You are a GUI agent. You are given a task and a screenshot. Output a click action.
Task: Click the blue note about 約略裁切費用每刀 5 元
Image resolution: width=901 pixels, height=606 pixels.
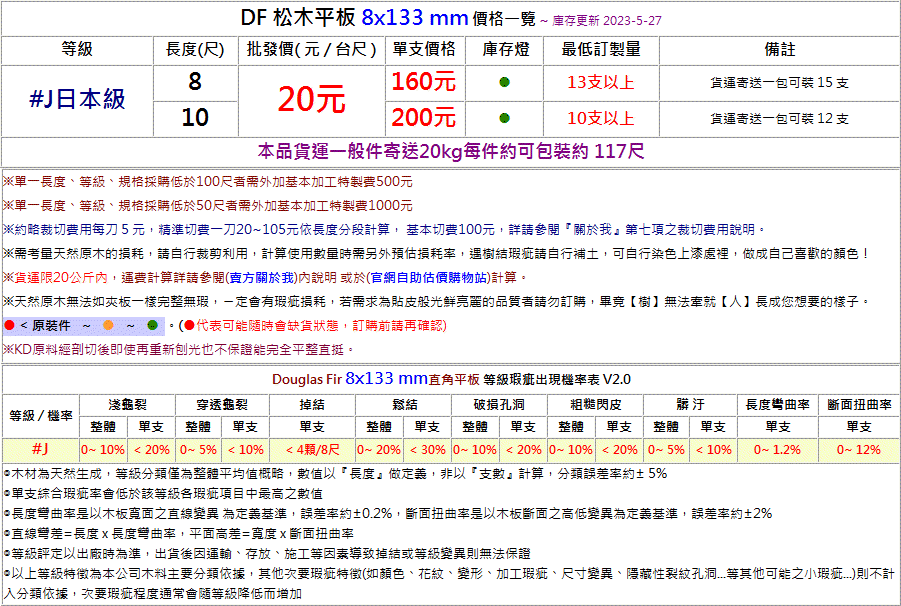tap(384, 230)
